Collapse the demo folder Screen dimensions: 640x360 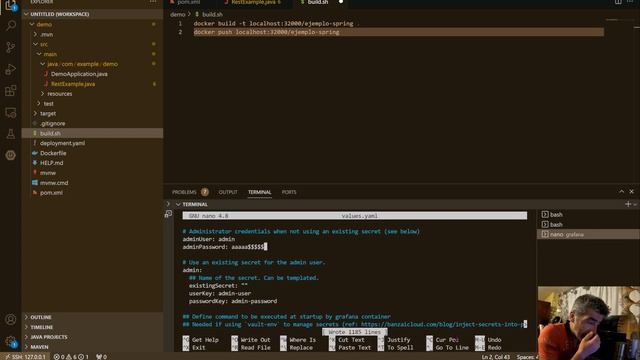(x=44, y=24)
